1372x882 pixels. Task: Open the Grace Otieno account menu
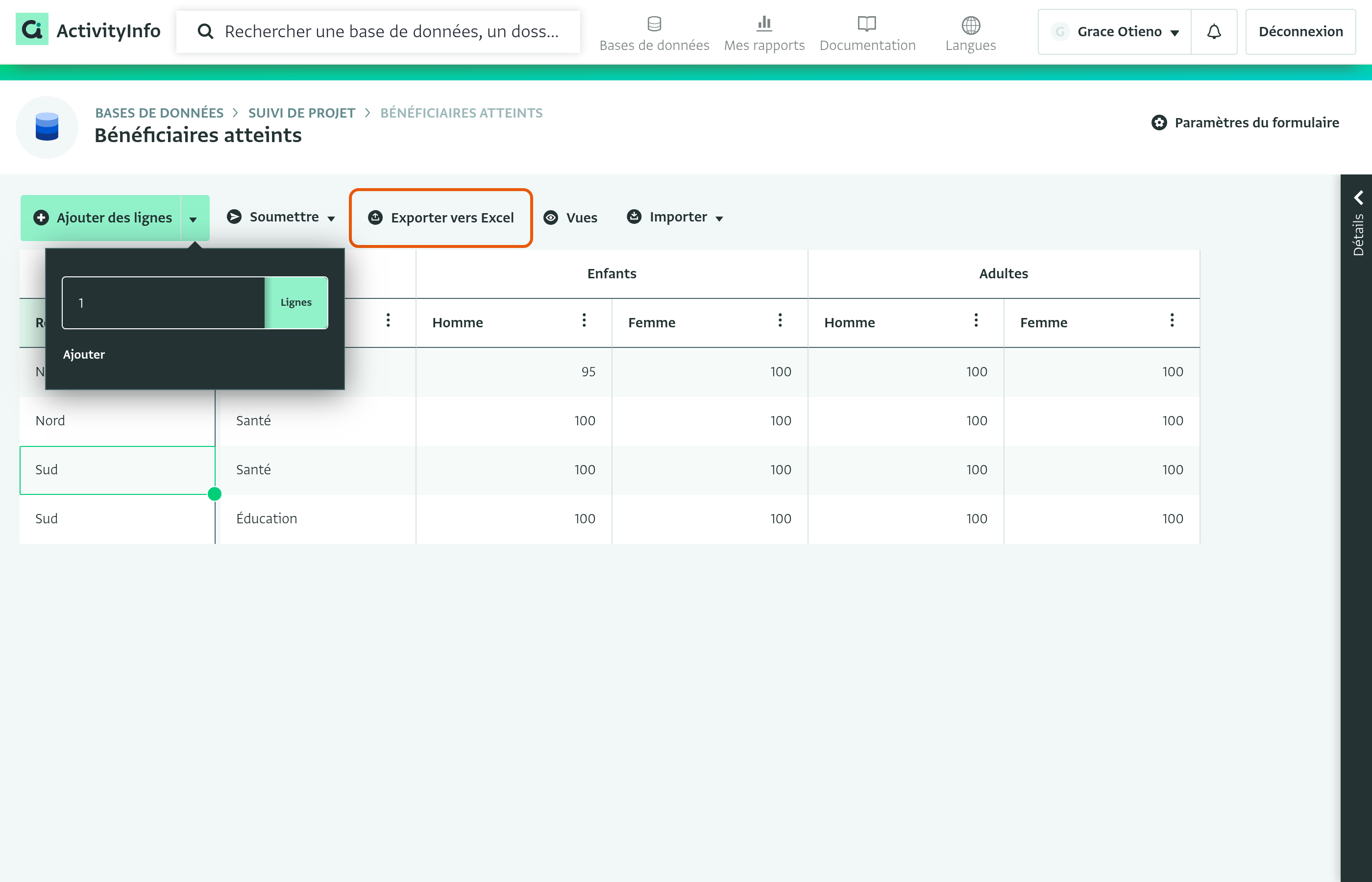[x=1114, y=31]
